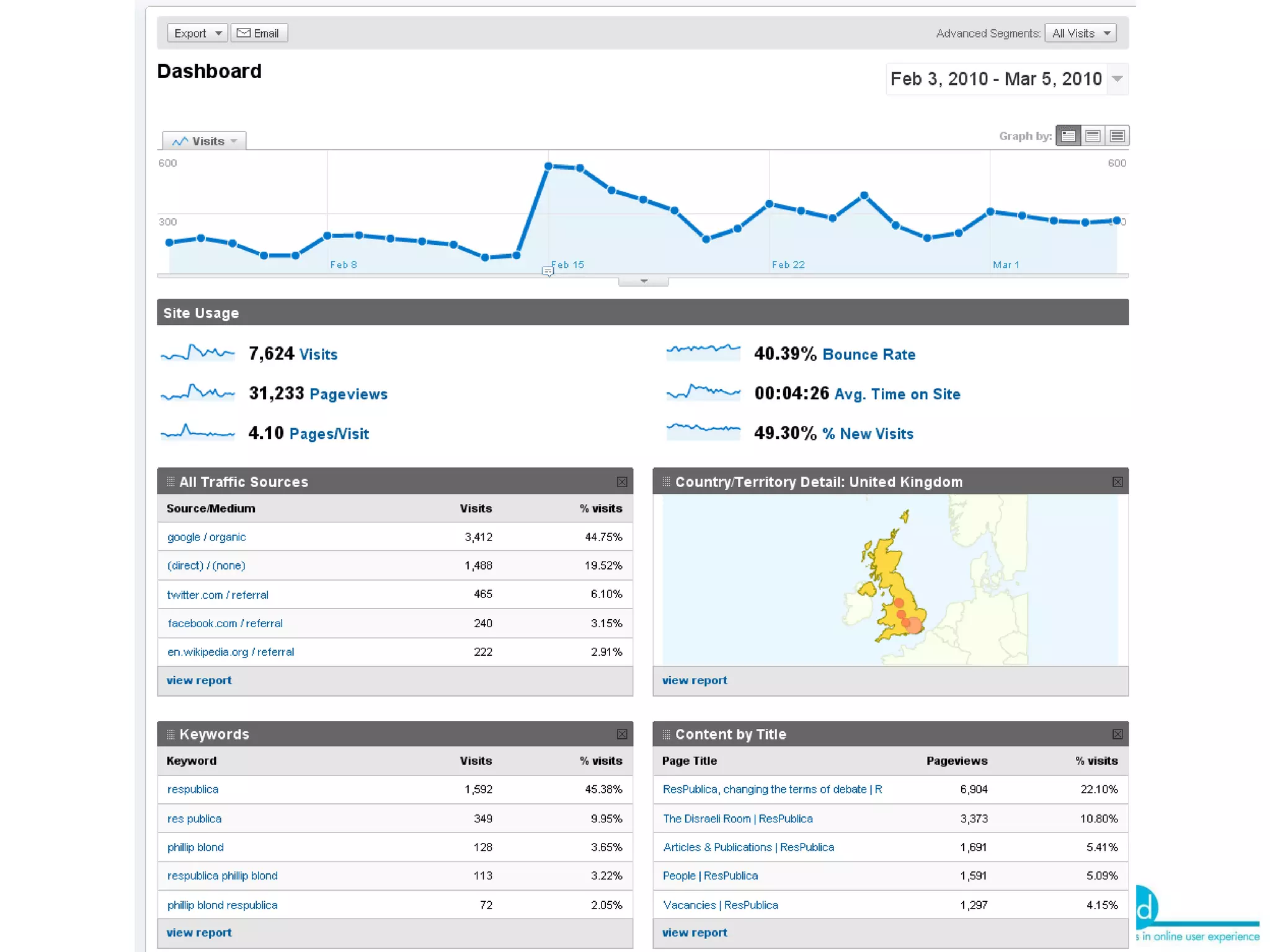Viewport: 1270px width, 952px height.
Task: Switch graph to month view icon
Action: coord(1117,136)
